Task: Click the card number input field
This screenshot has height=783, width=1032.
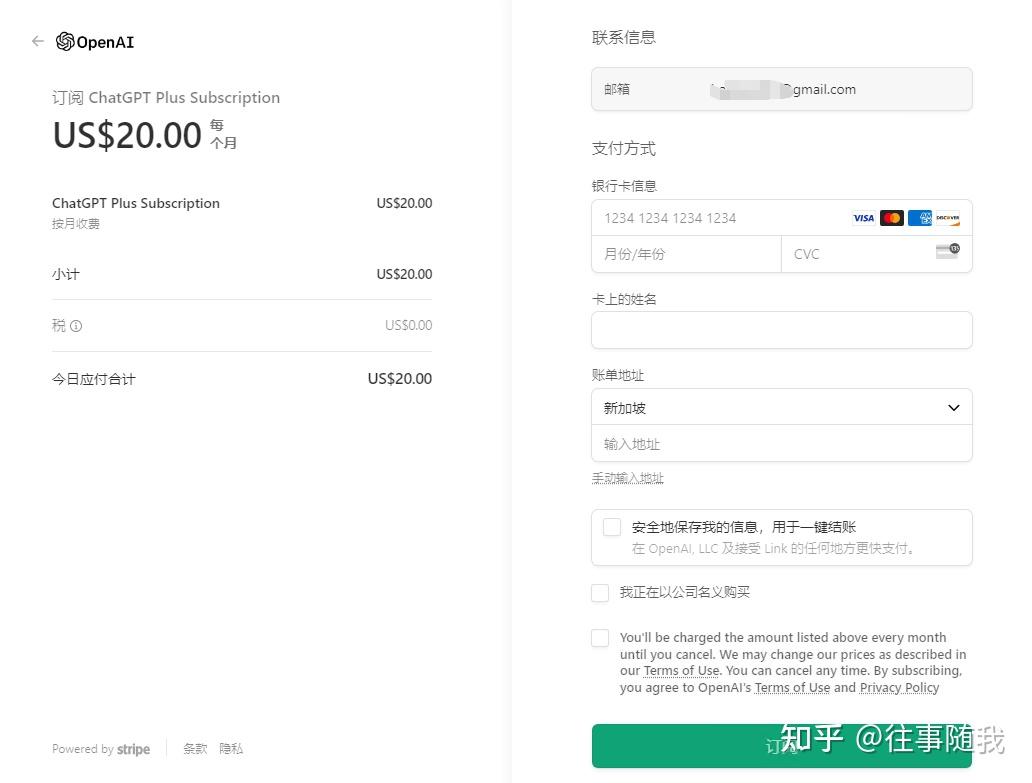Action: 720,217
